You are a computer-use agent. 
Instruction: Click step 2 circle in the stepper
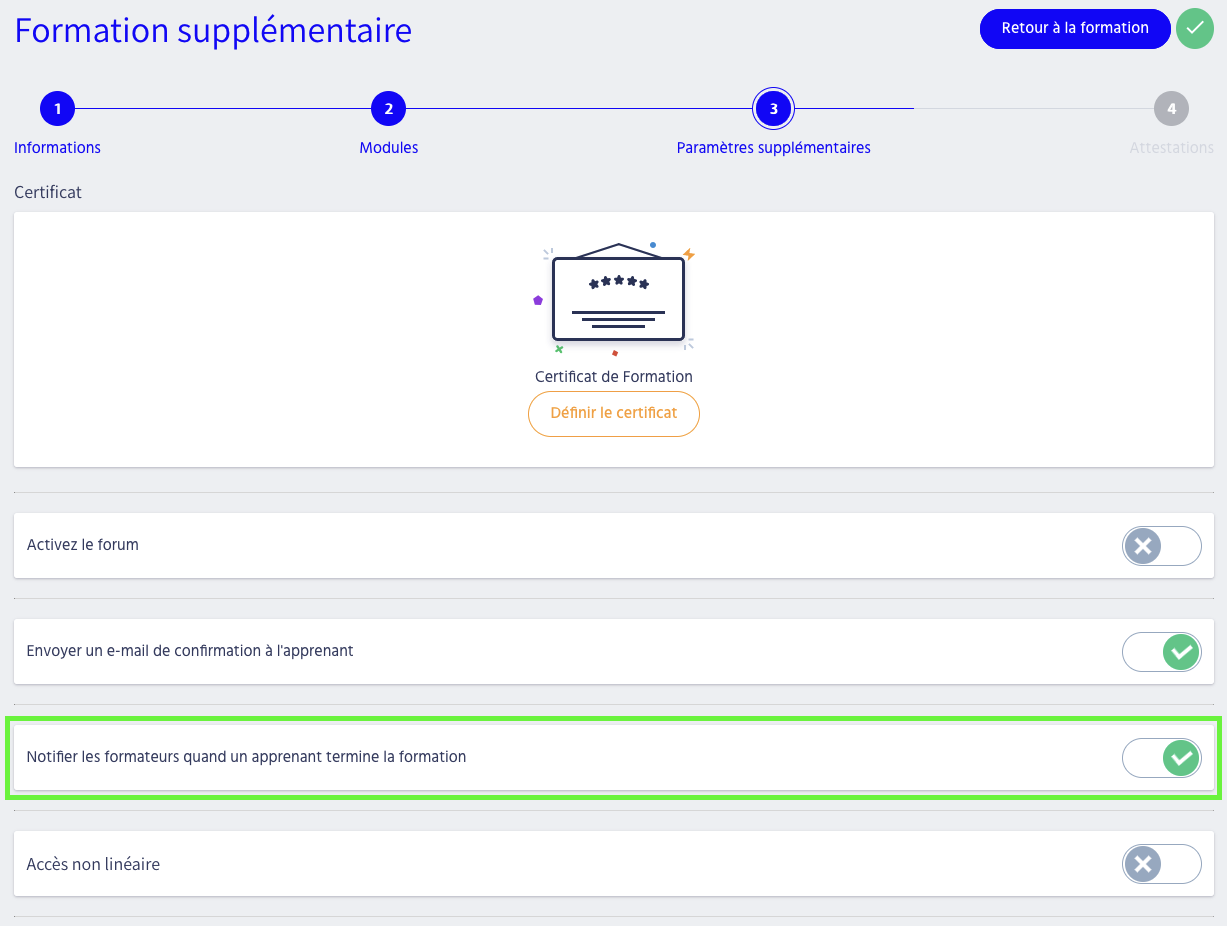[388, 109]
